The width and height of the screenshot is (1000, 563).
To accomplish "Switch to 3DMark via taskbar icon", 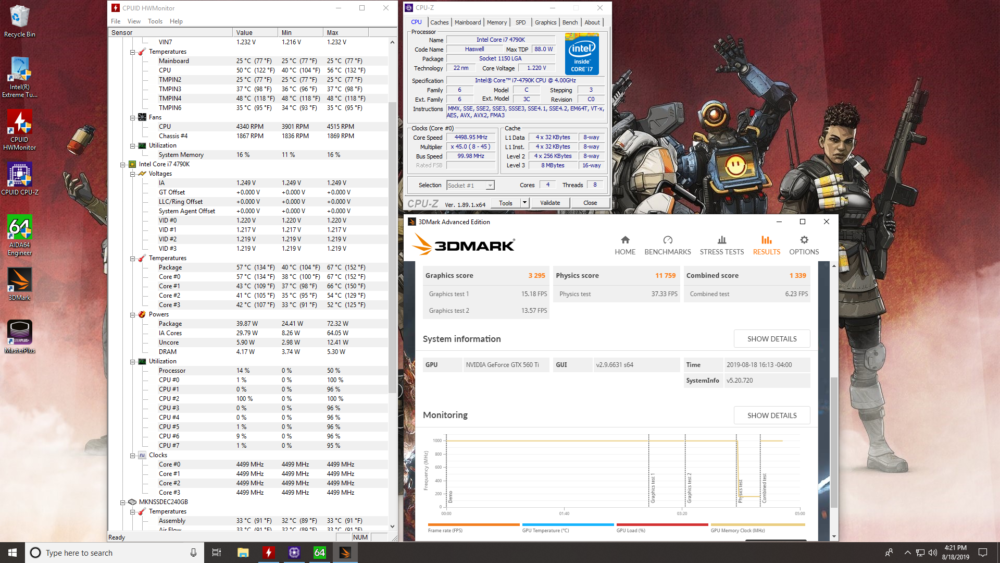I will tap(345, 552).
